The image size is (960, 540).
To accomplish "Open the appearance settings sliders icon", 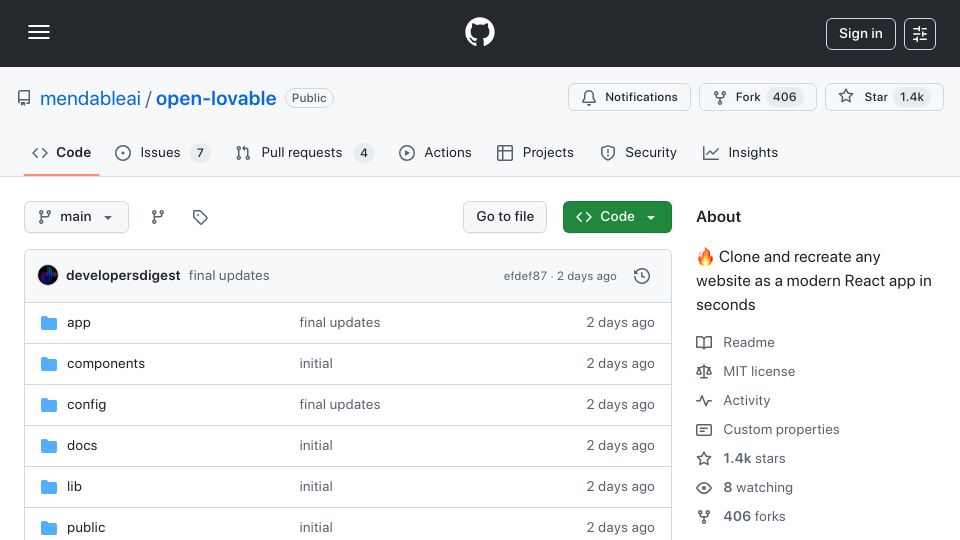I will pyautogui.click(x=920, y=34).
